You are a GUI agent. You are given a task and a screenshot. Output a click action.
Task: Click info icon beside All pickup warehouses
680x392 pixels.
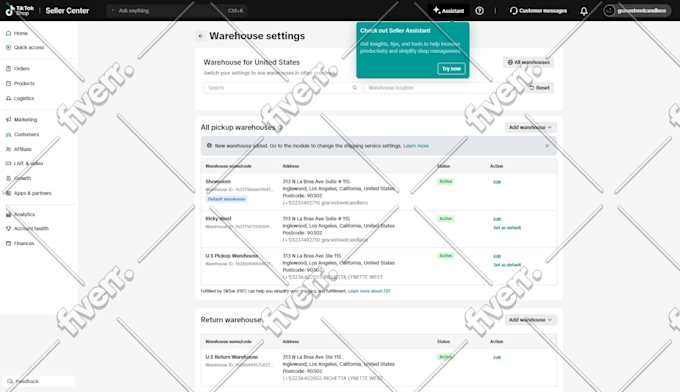click(x=280, y=127)
